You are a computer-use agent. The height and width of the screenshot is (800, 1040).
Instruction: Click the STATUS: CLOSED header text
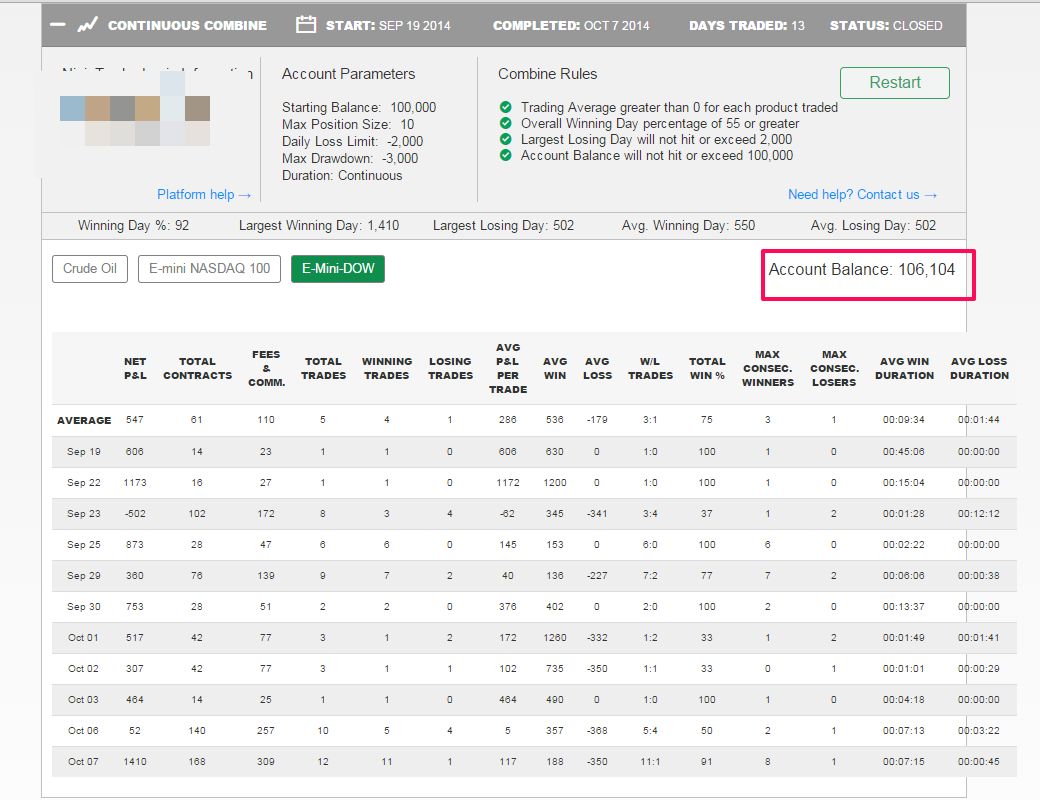tap(886, 25)
